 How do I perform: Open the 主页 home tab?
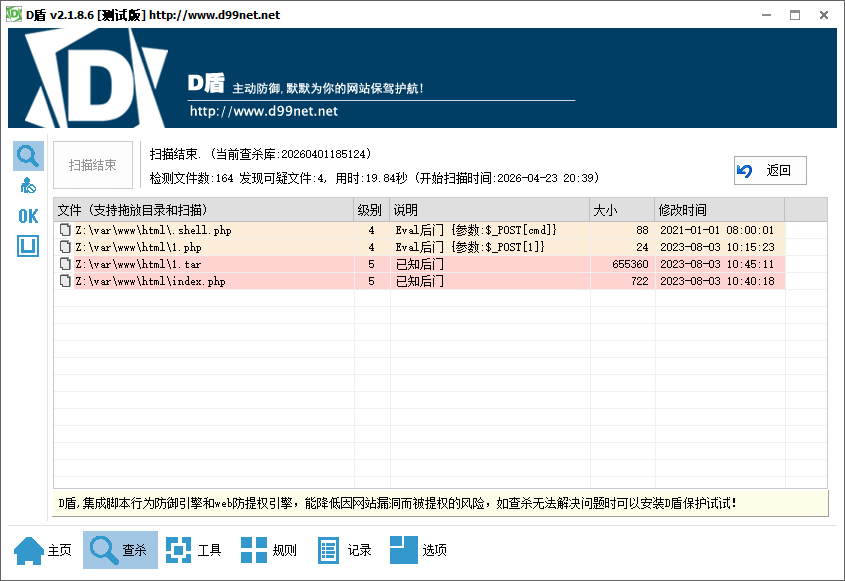(x=44, y=550)
